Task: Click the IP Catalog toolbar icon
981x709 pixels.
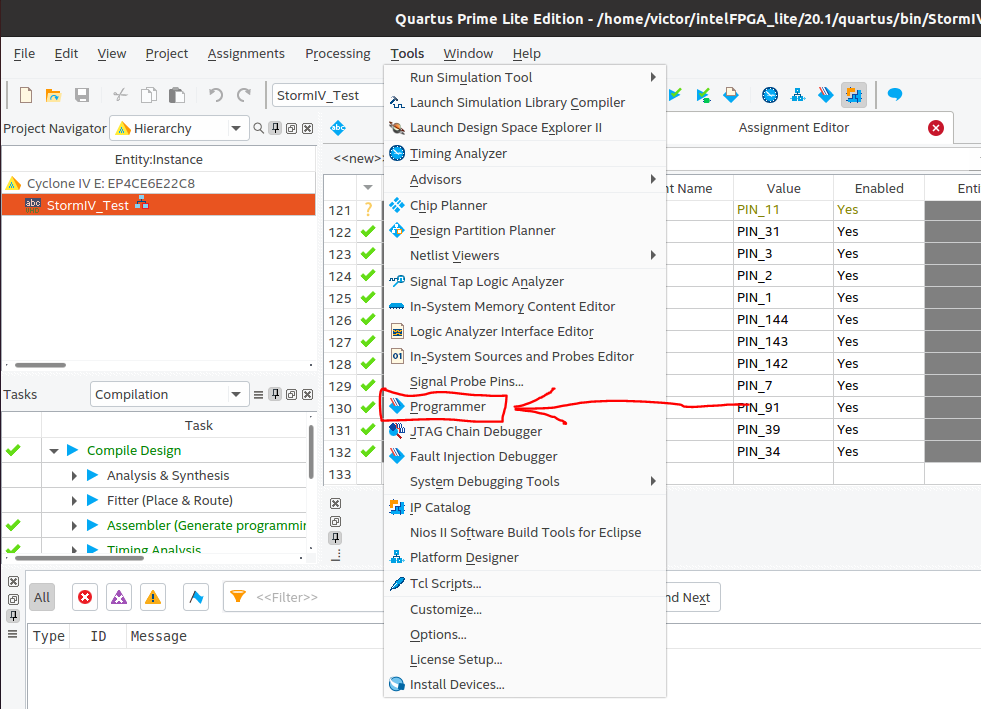Action: 854,95
